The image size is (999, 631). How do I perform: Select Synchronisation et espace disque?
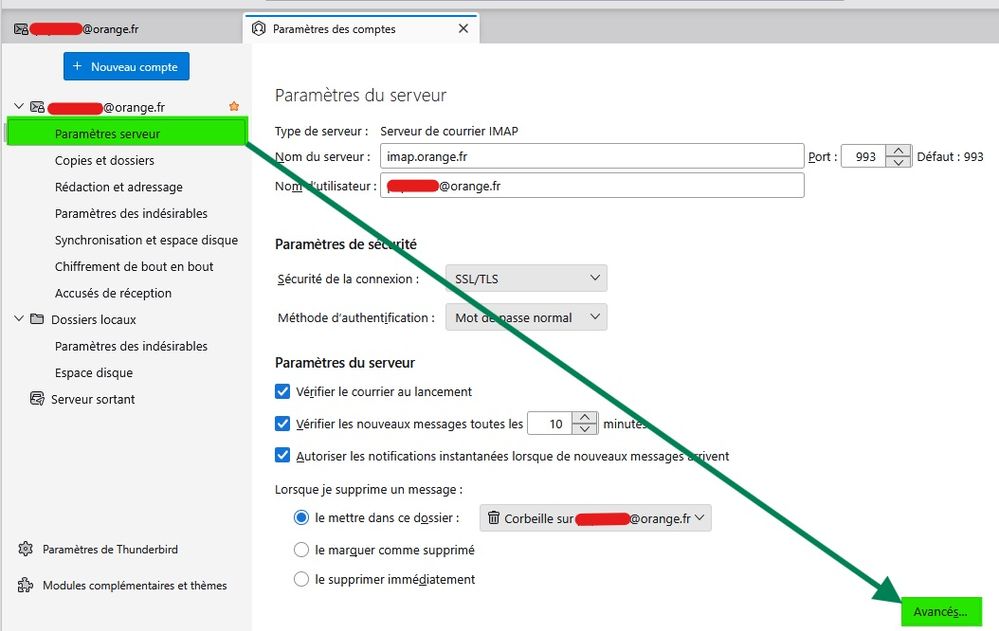146,240
